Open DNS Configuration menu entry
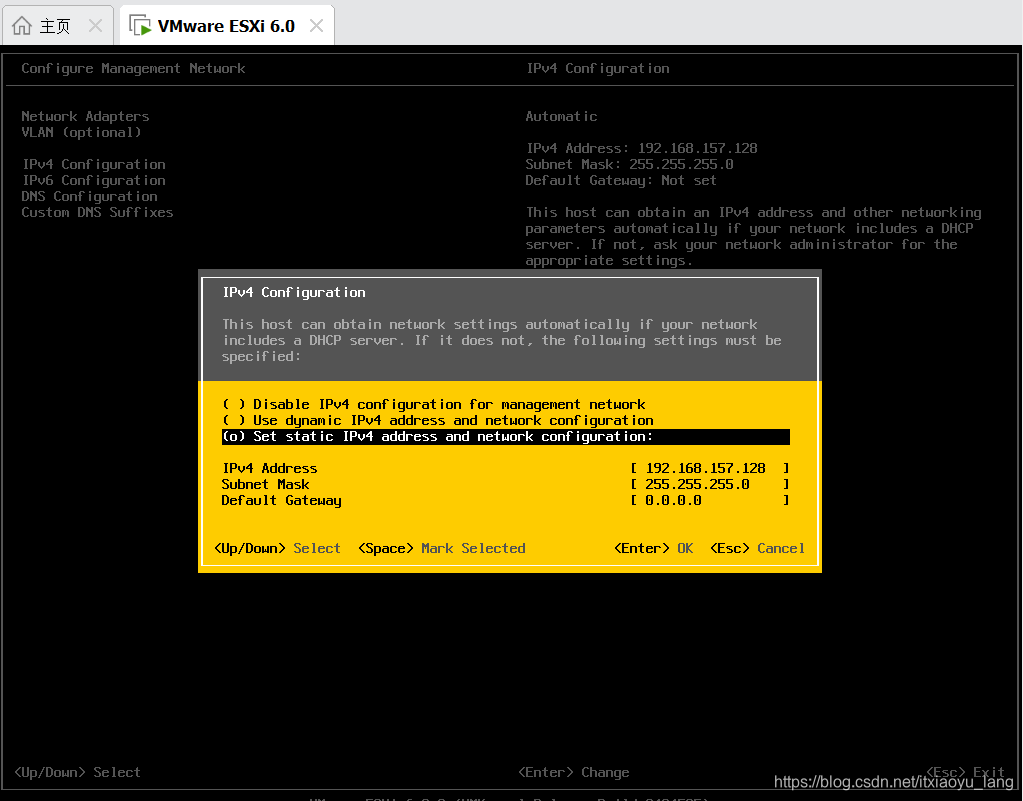This screenshot has height=801, width=1023. [89, 196]
